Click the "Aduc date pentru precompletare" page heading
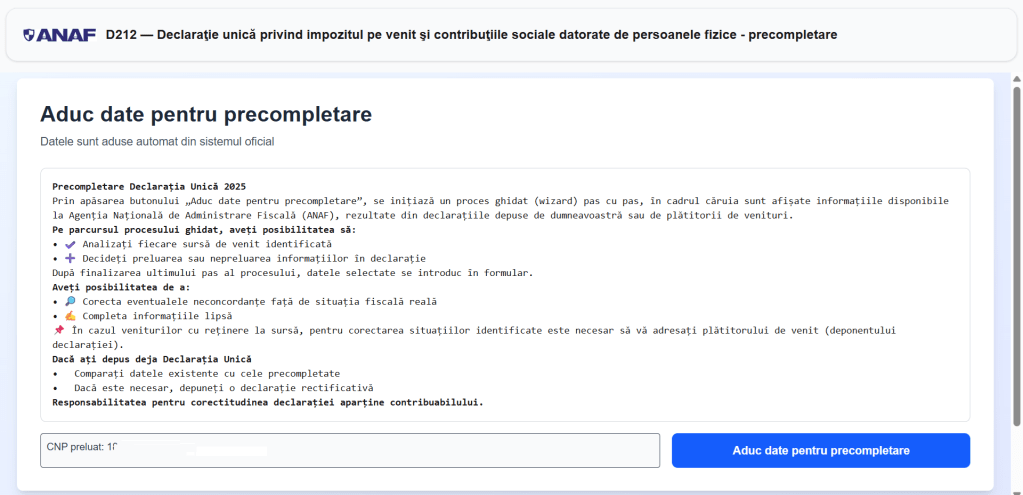Image resolution: width=1023 pixels, height=495 pixels. point(206,114)
